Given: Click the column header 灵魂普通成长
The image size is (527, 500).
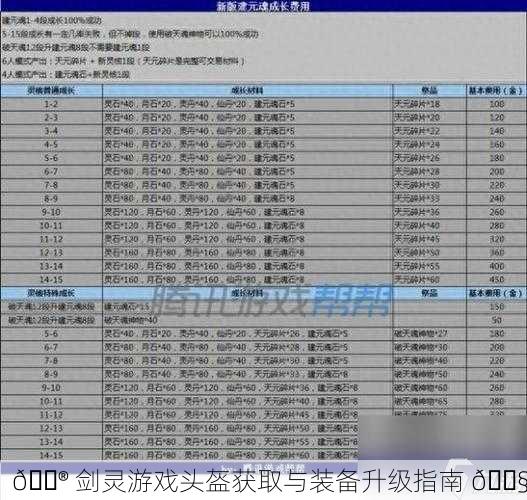Looking at the screenshot, I should [51, 90].
